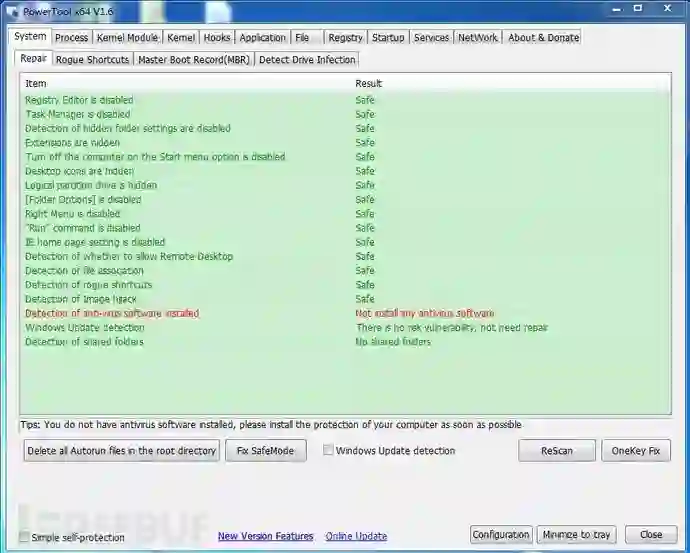The width and height of the screenshot is (690, 553).
Task: Click Delete all Autorun files button
Action: point(122,450)
